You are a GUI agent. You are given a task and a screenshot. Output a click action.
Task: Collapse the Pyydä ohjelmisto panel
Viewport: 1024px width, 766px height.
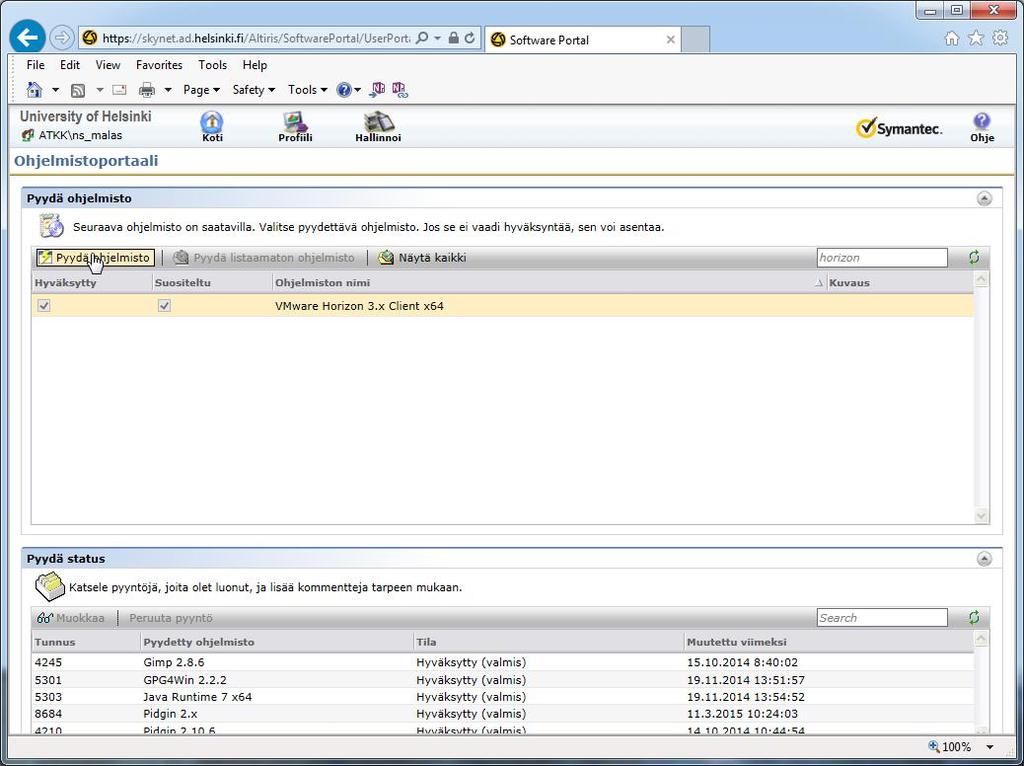[984, 199]
